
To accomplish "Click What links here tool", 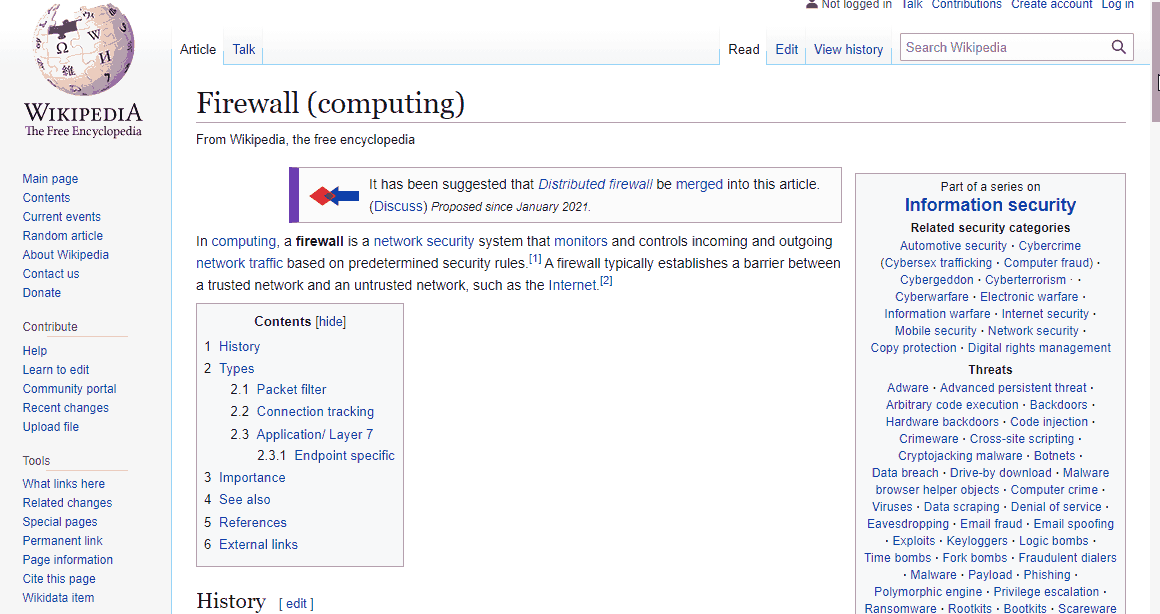I will click(x=64, y=484).
